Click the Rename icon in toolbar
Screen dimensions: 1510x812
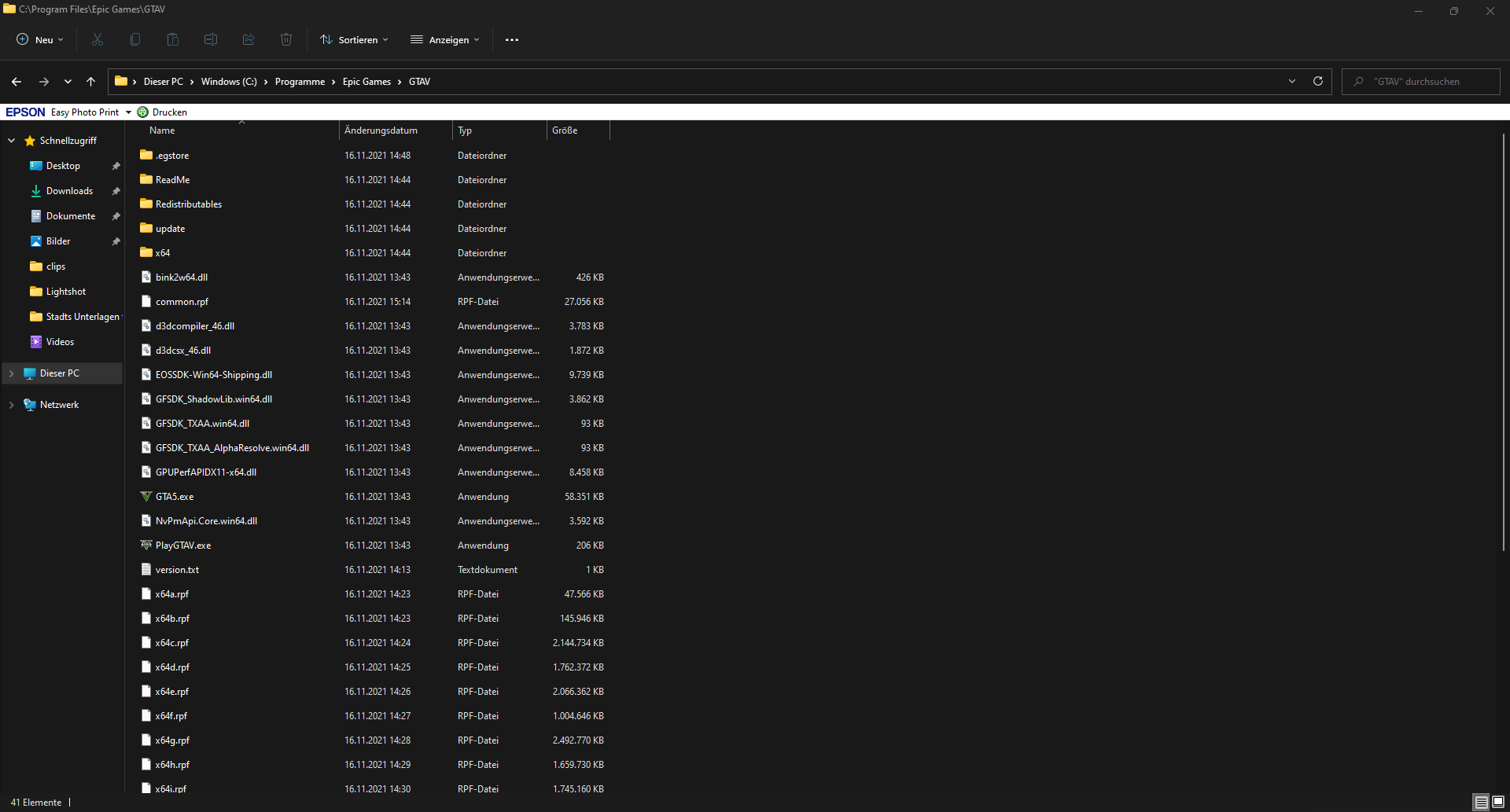click(211, 39)
